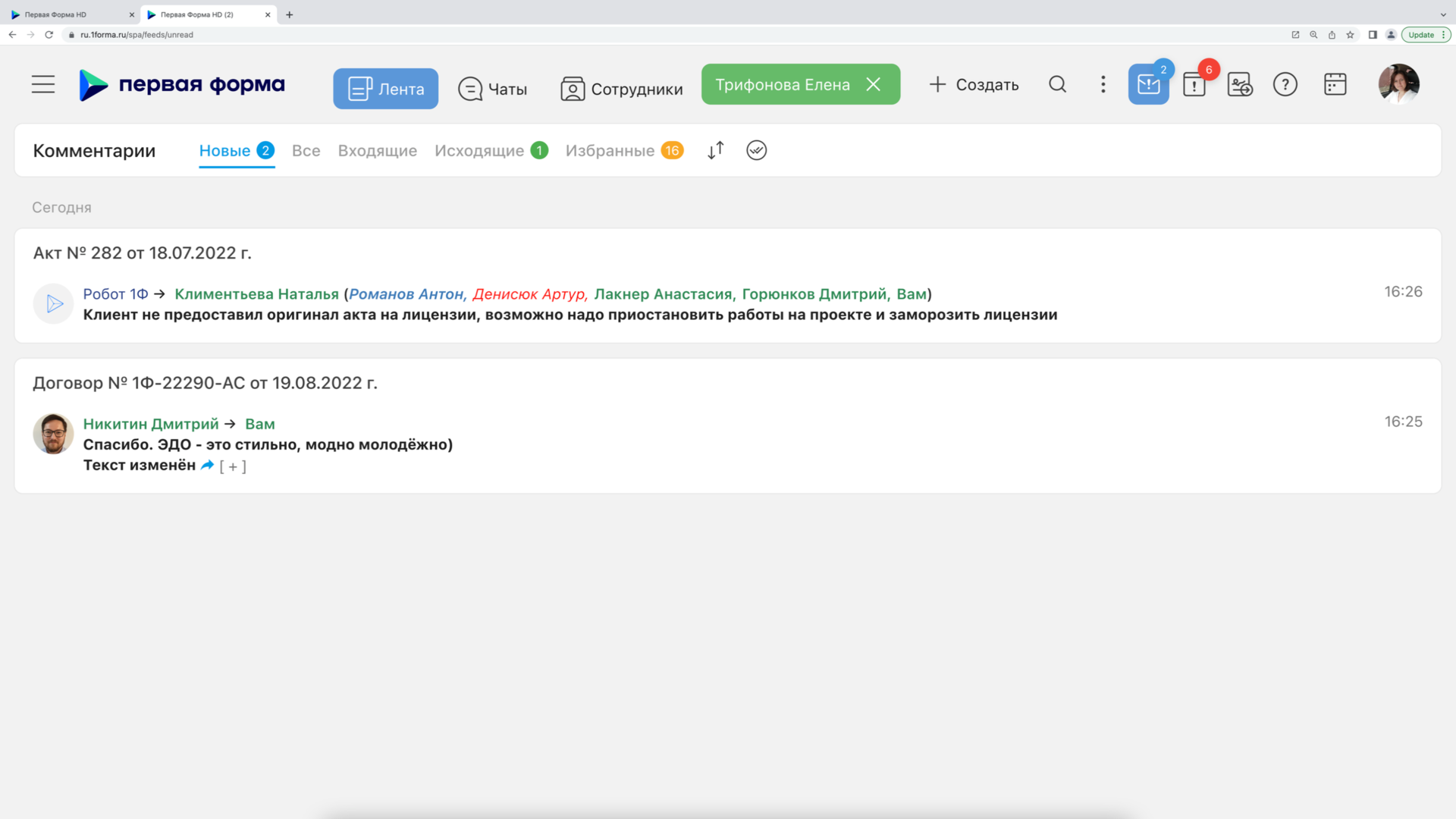Toggle comment sort order arrows
The width and height of the screenshot is (1456, 819).
click(715, 150)
